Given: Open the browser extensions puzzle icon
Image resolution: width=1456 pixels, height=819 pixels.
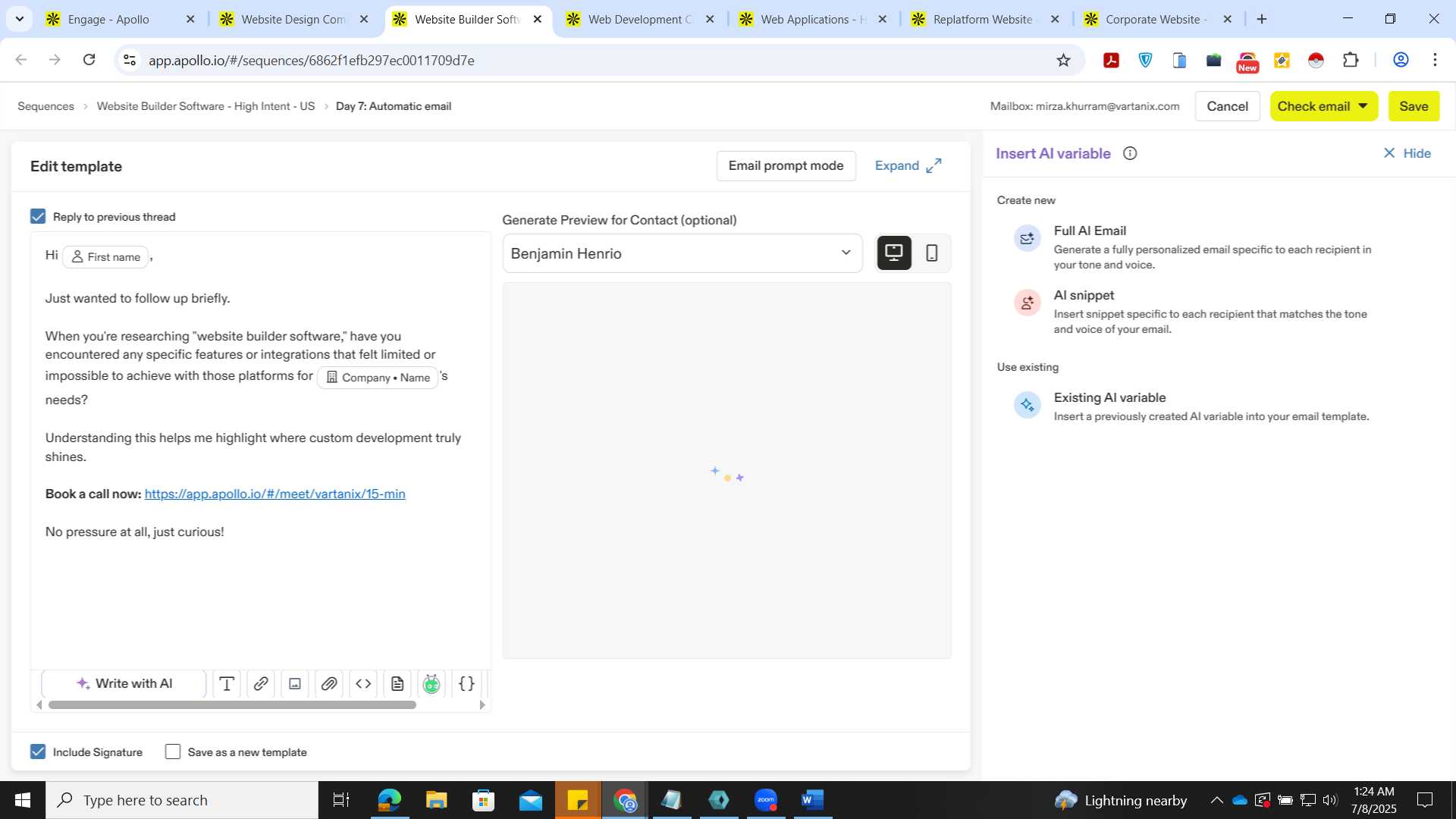Looking at the screenshot, I should click(x=1351, y=60).
